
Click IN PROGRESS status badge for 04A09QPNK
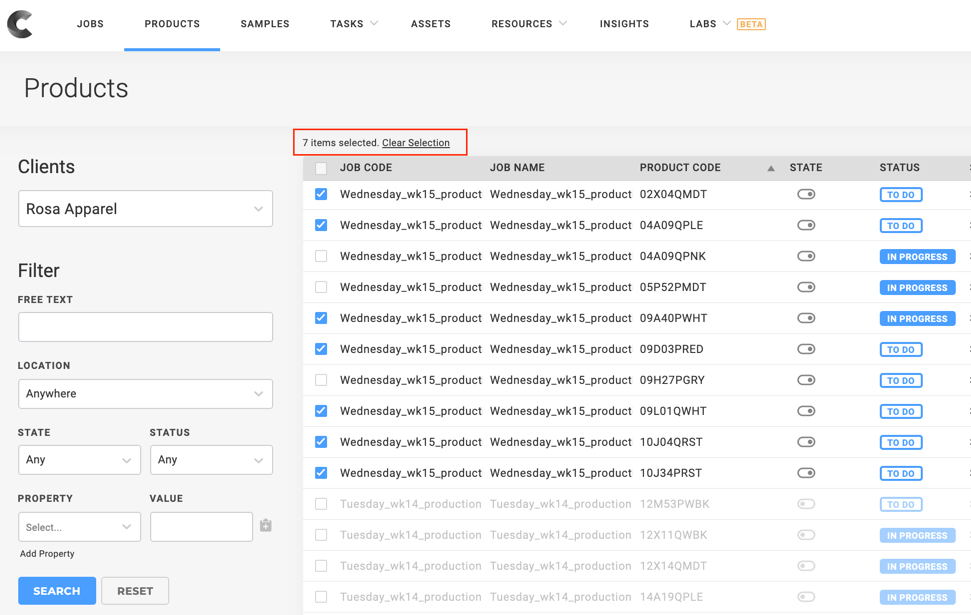click(916, 257)
